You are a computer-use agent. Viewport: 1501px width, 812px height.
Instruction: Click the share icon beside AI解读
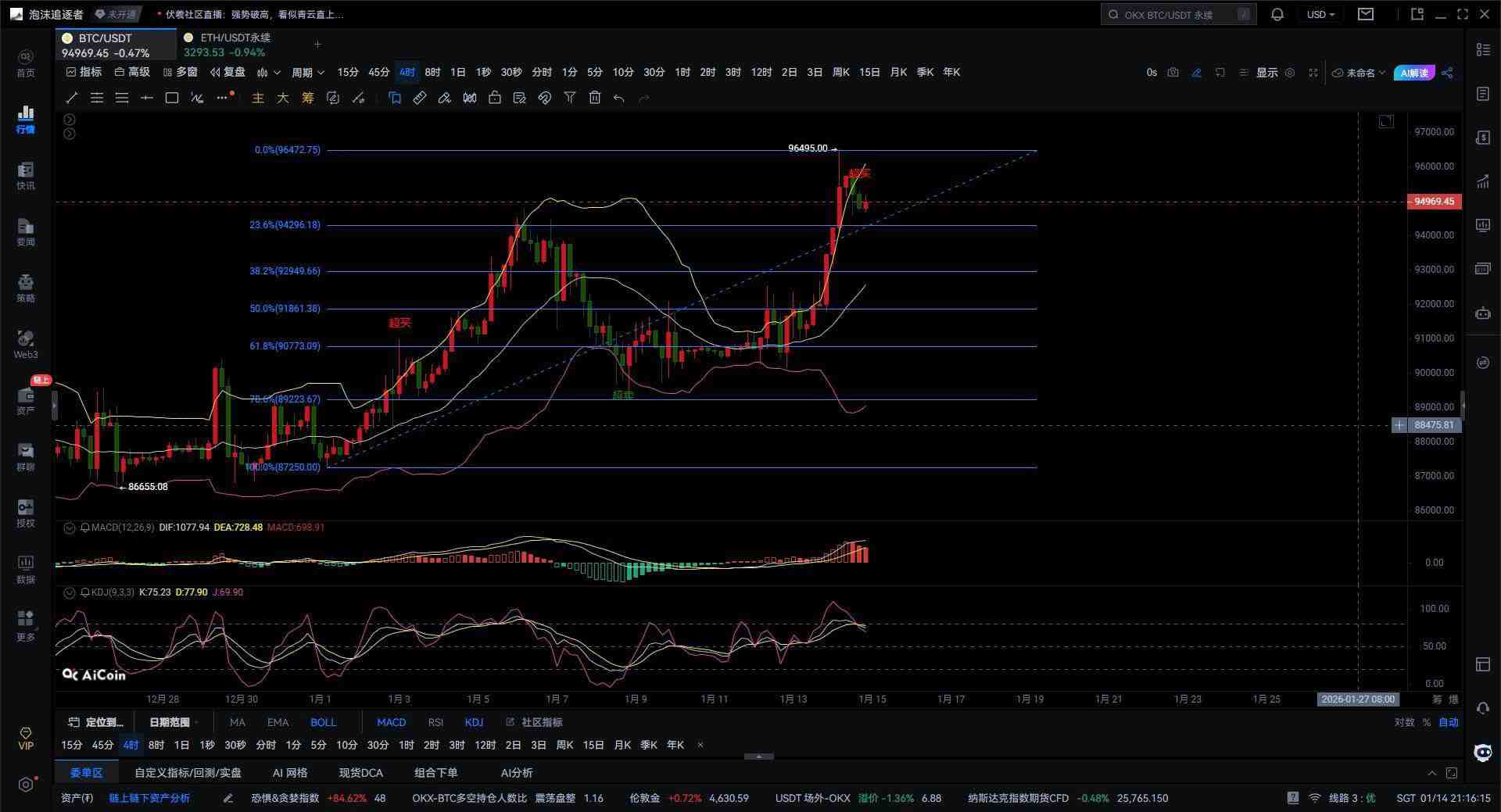click(1447, 73)
